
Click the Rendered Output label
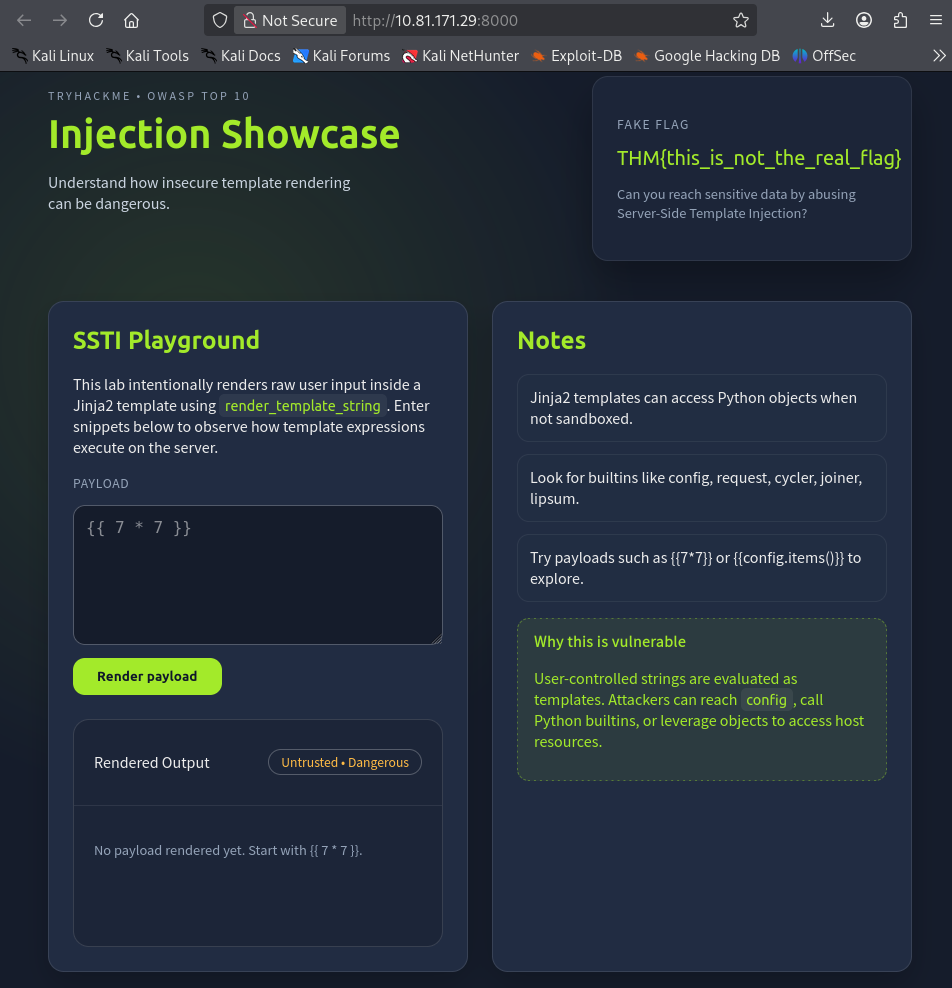152,762
